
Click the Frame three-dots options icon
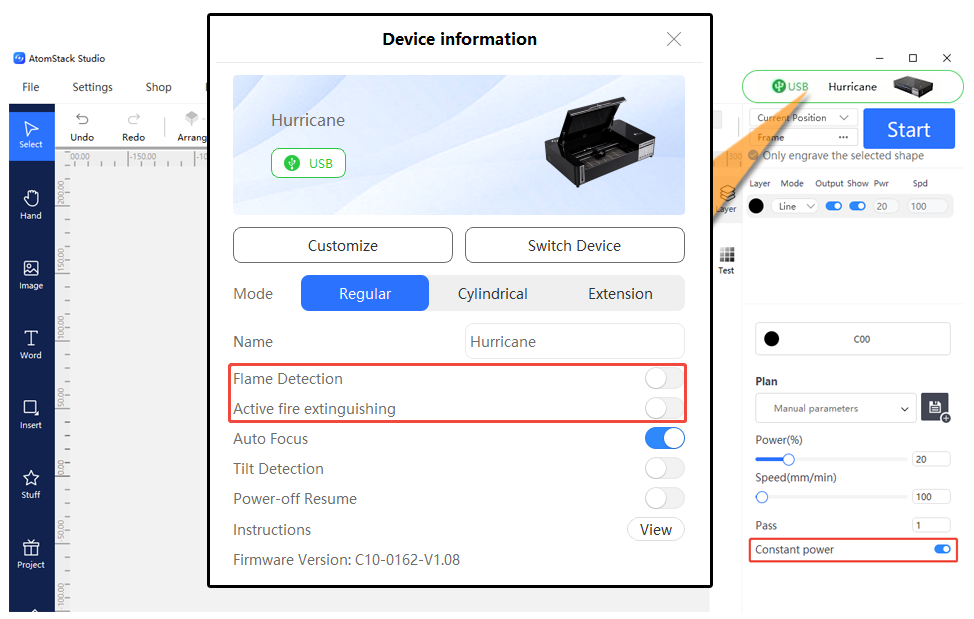pyautogui.click(x=843, y=137)
